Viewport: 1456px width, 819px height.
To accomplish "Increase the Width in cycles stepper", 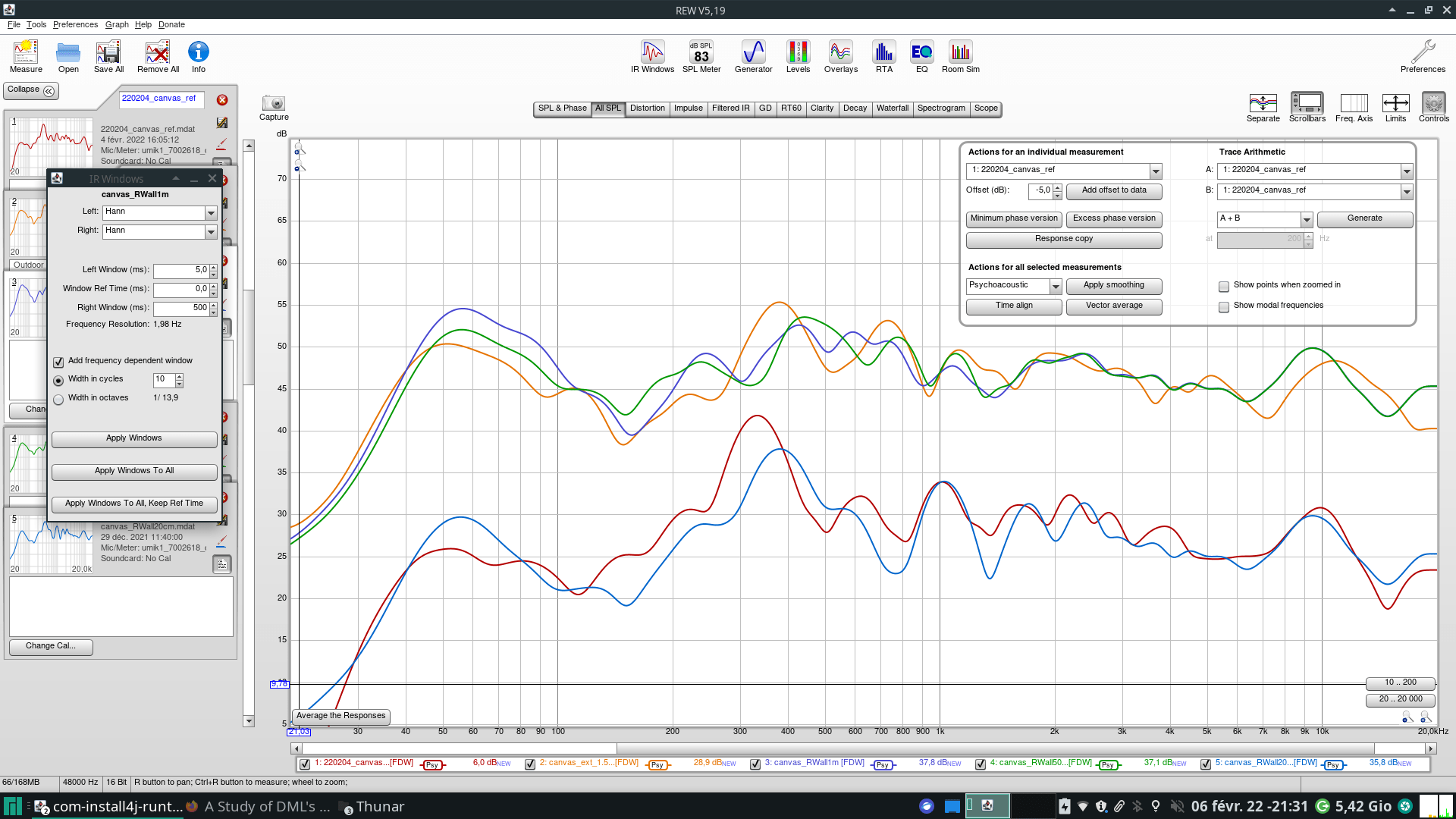I will click(x=180, y=376).
